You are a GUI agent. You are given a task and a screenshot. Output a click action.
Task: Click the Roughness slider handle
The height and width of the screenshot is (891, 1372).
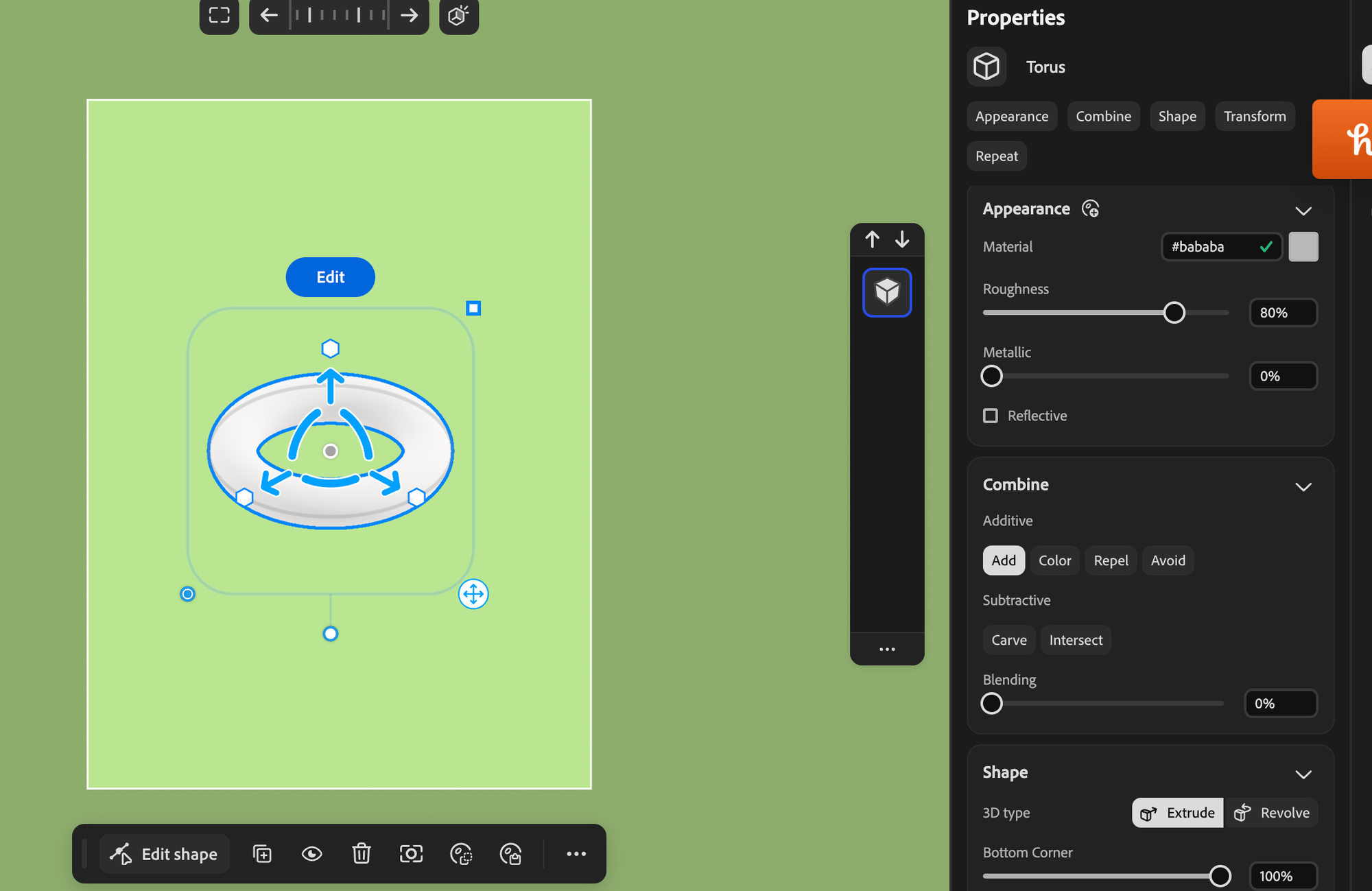coord(1174,313)
